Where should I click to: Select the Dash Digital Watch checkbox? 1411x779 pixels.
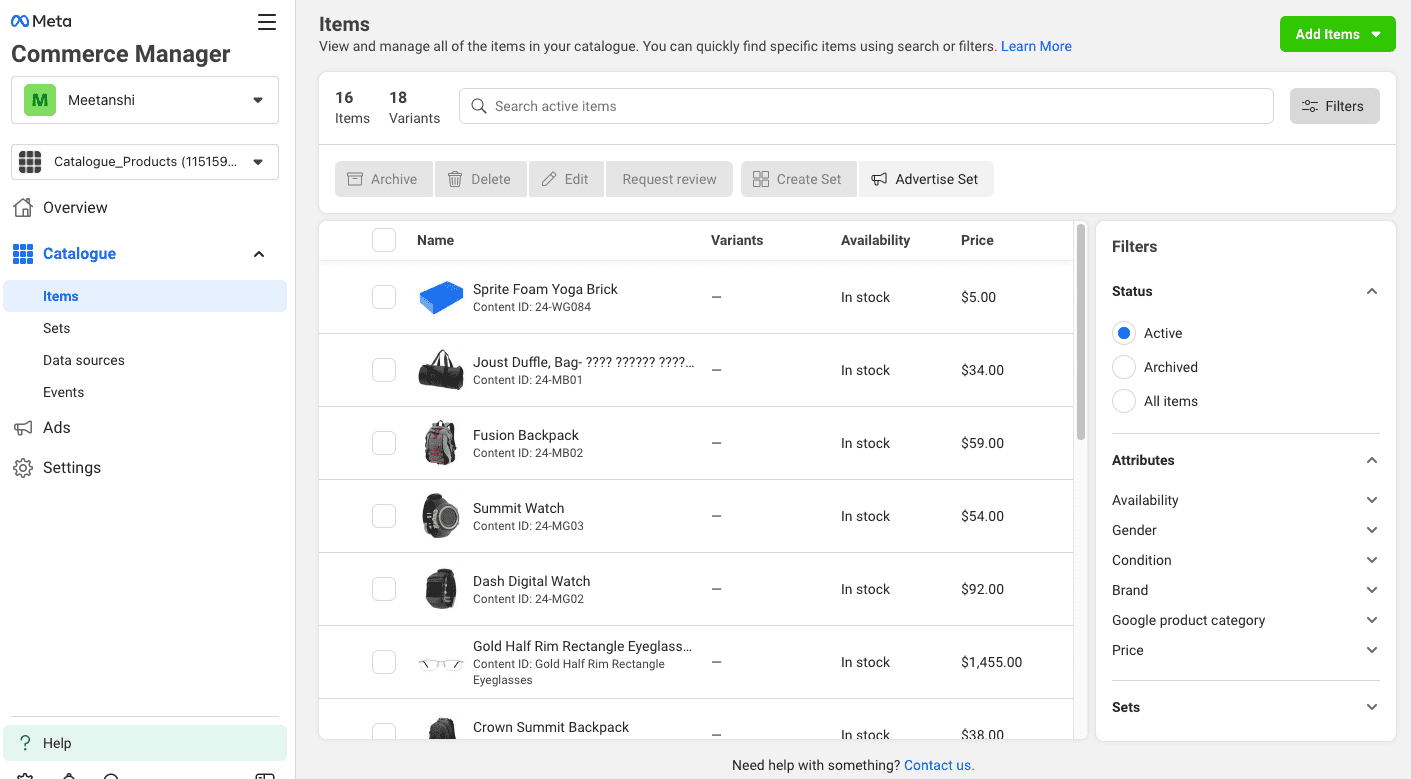coord(384,589)
